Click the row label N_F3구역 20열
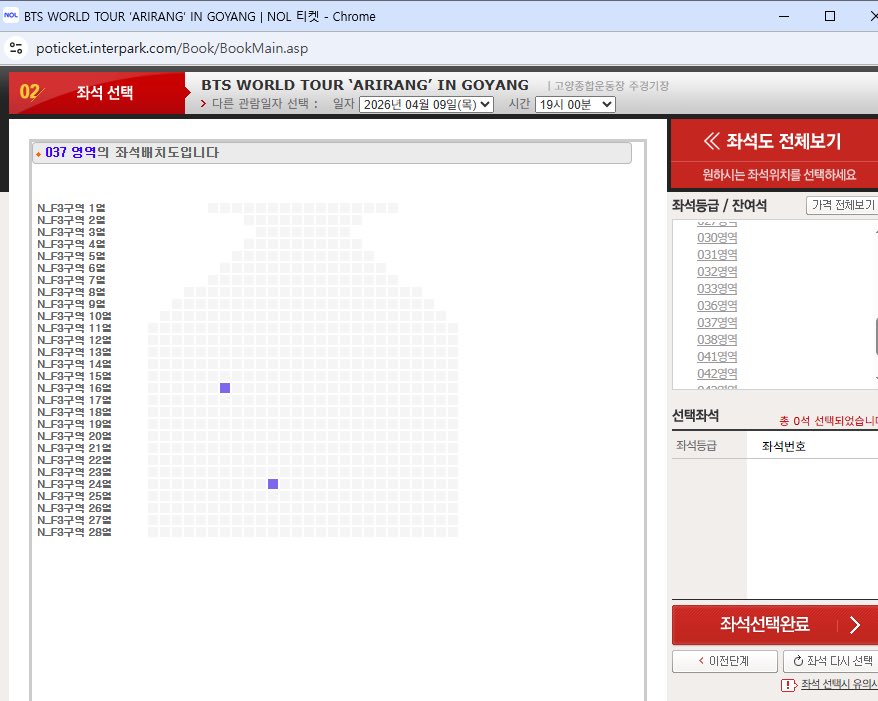Image resolution: width=878 pixels, height=701 pixels. [74, 436]
